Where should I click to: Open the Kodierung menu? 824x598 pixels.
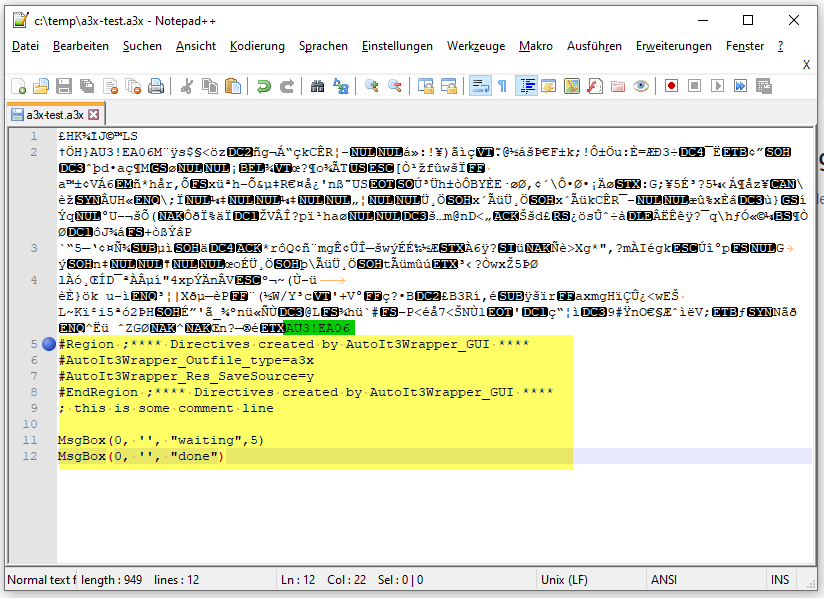pos(257,46)
